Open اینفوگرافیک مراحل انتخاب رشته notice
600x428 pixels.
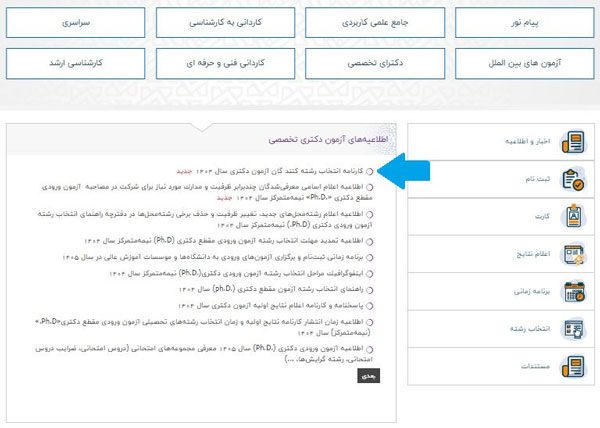[236, 273]
